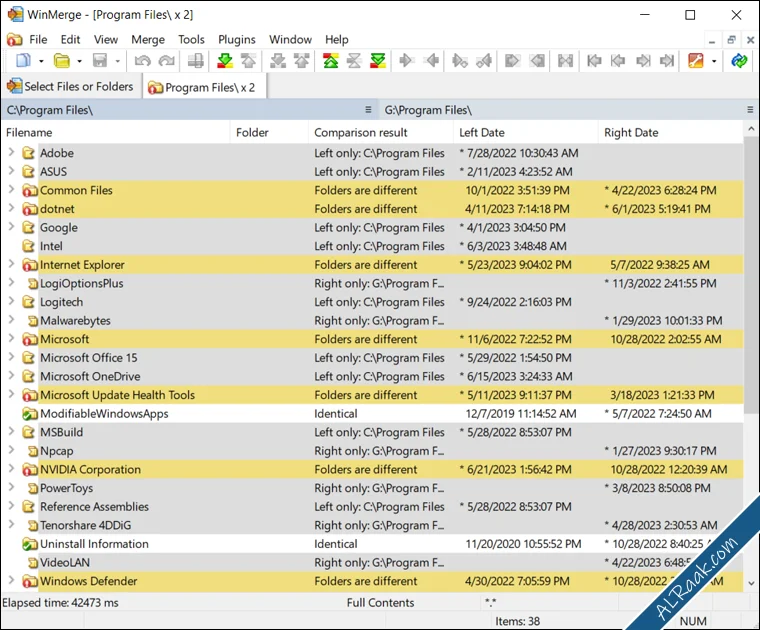Jump to Last Difference double-down arrow
760x630 pixels.
pos(378,61)
